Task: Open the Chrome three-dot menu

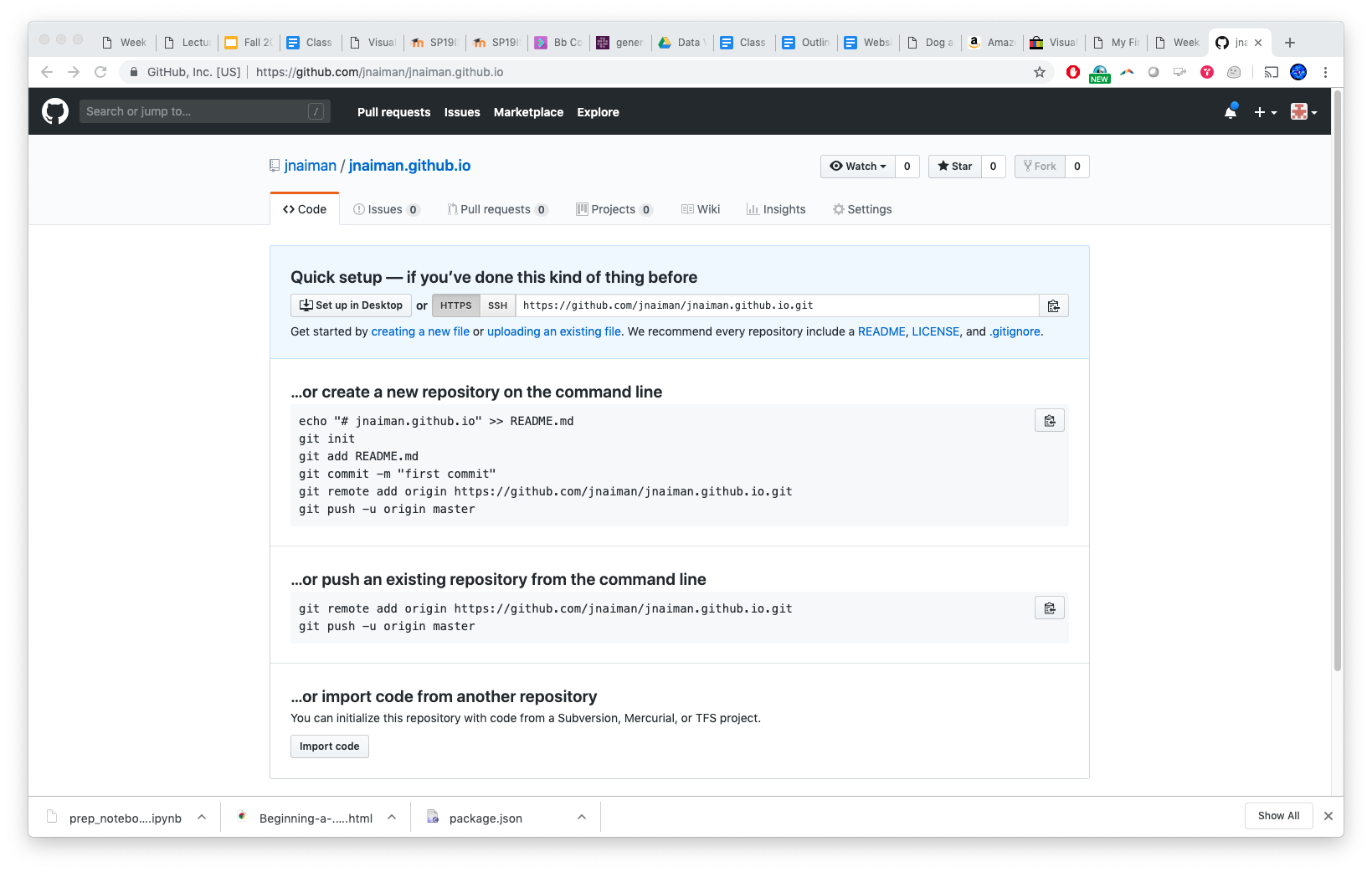Action: click(1325, 72)
